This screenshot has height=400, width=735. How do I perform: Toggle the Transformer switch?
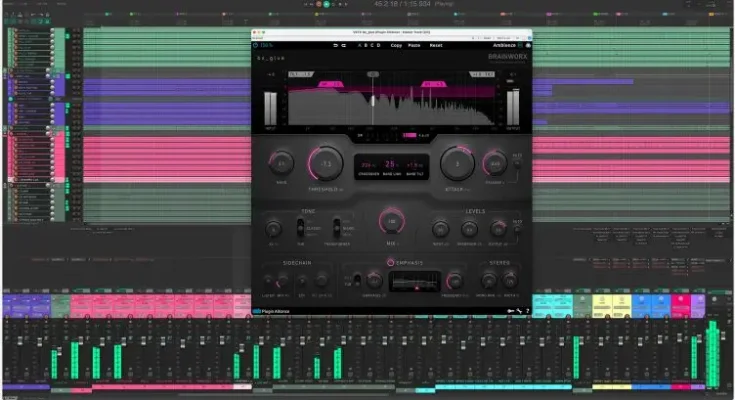tap(337, 228)
